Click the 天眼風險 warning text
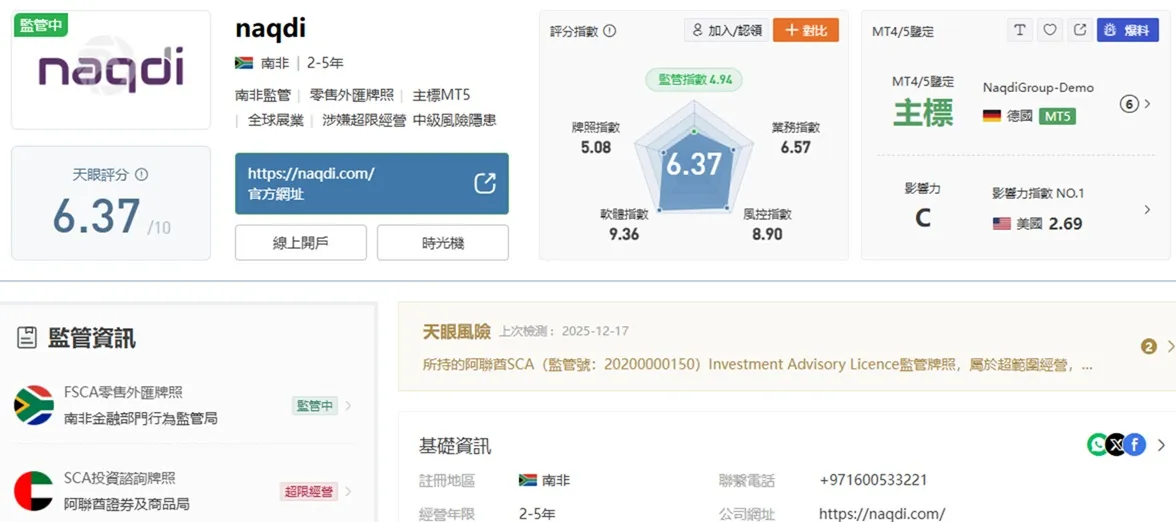 (x=758, y=365)
